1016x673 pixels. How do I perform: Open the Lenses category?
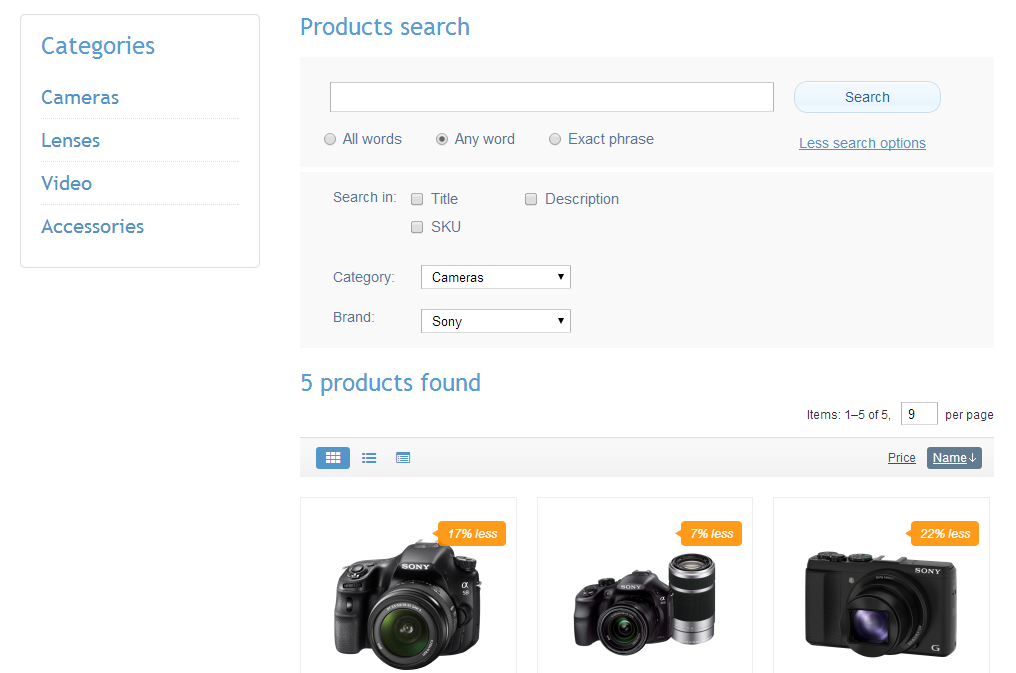pyautogui.click(x=70, y=140)
